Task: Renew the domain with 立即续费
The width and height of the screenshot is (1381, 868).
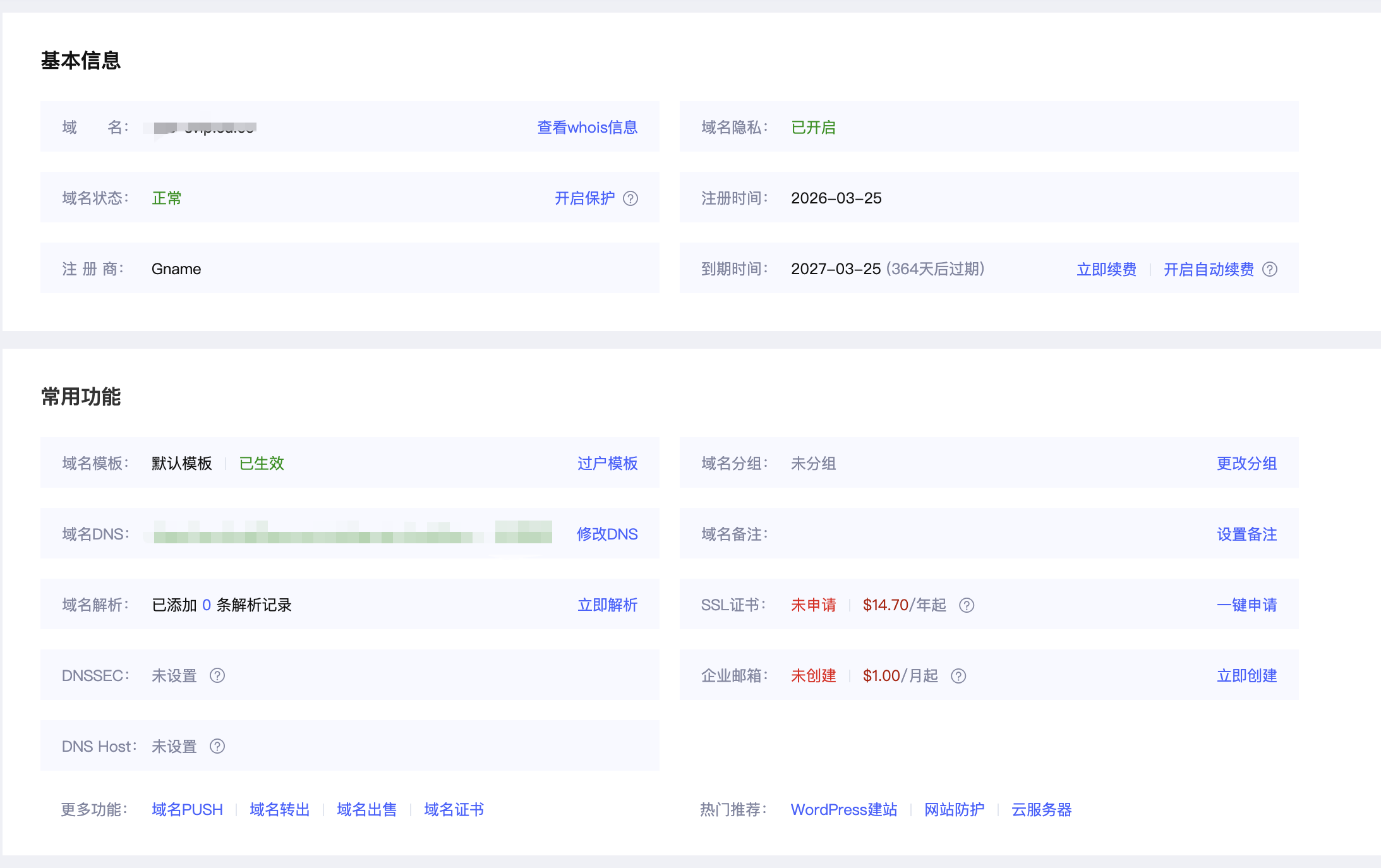Action: tap(1106, 269)
